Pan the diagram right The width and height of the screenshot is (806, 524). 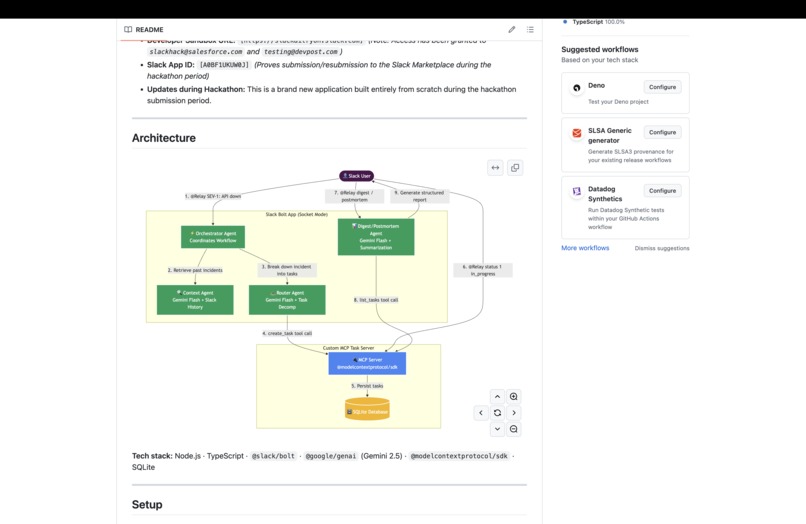514,412
